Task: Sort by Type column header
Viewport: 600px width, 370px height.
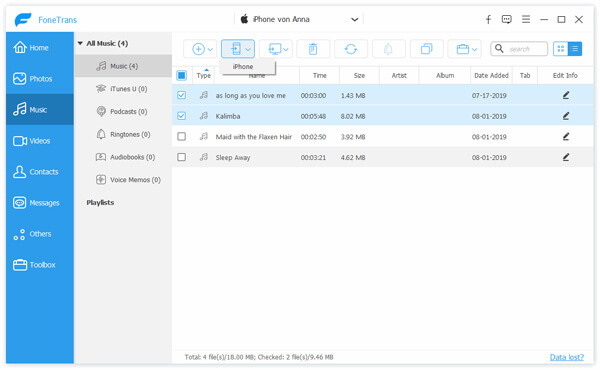Action: click(x=204, y=75)
